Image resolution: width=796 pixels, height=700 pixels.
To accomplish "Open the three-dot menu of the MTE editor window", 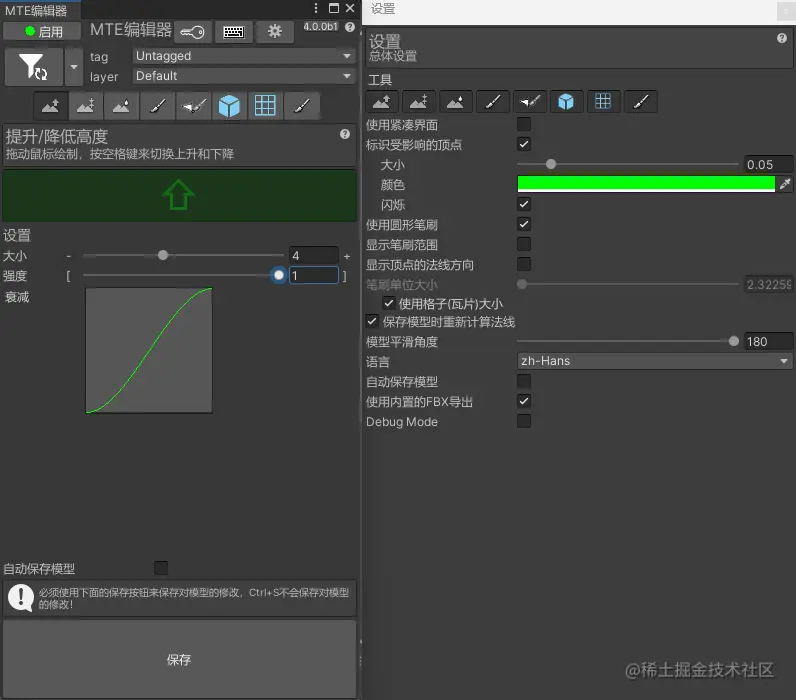I will (316, 8).
